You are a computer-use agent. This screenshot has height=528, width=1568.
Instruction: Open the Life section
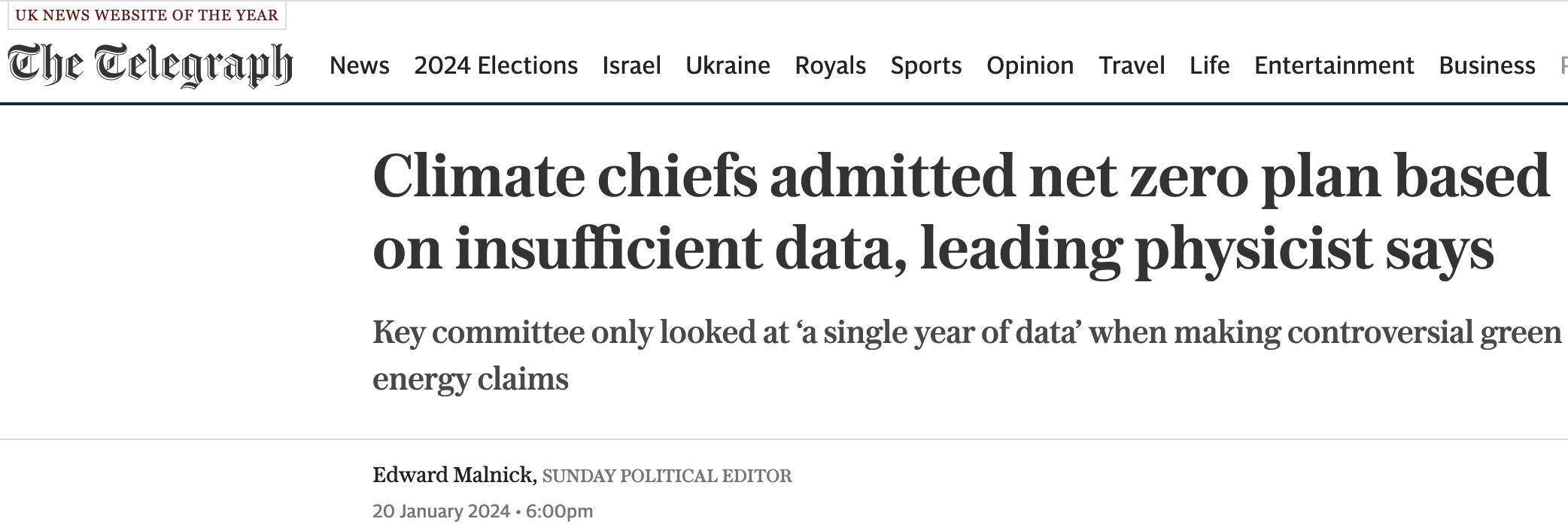point(1209,66)
